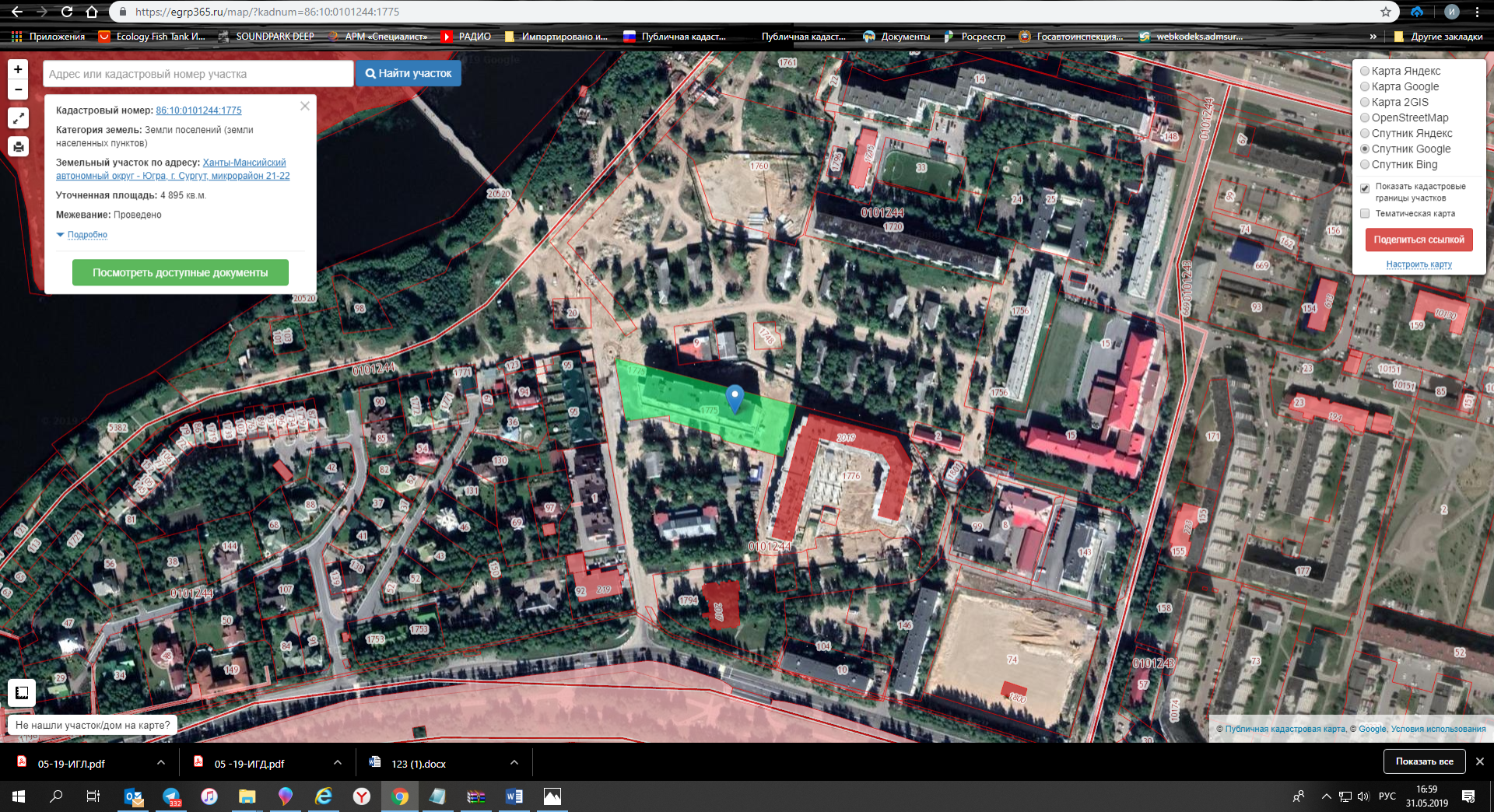Bookmark this page with star icon
This screenshot has height=812, width=1494.
tap(1385, 12)
